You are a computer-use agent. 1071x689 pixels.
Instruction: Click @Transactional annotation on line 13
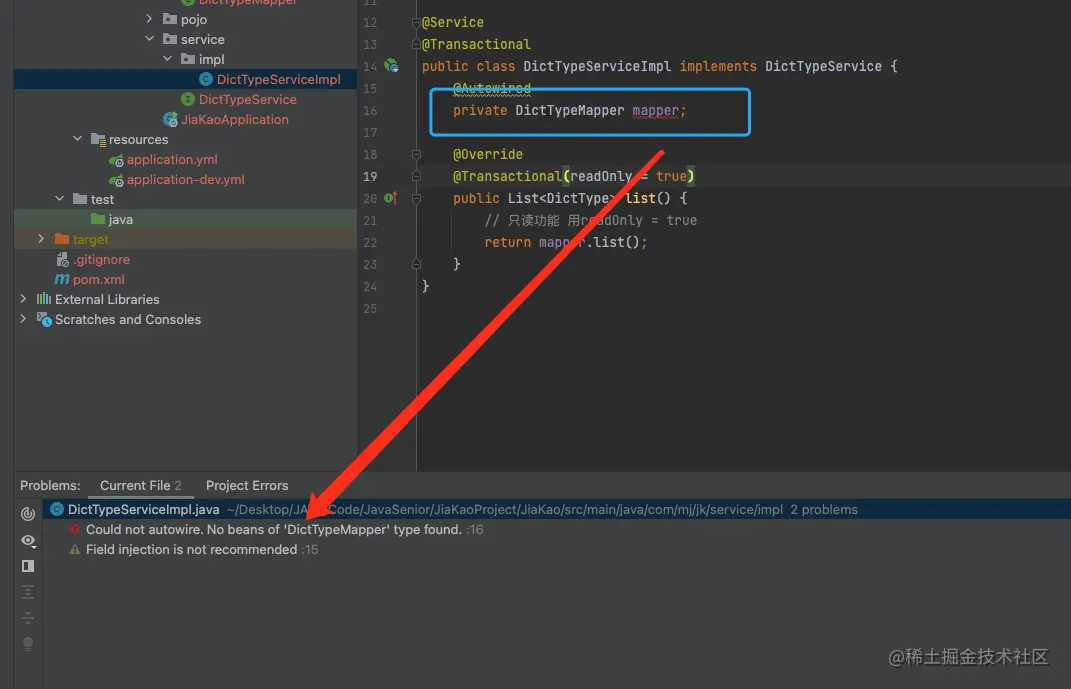point(476,44)
